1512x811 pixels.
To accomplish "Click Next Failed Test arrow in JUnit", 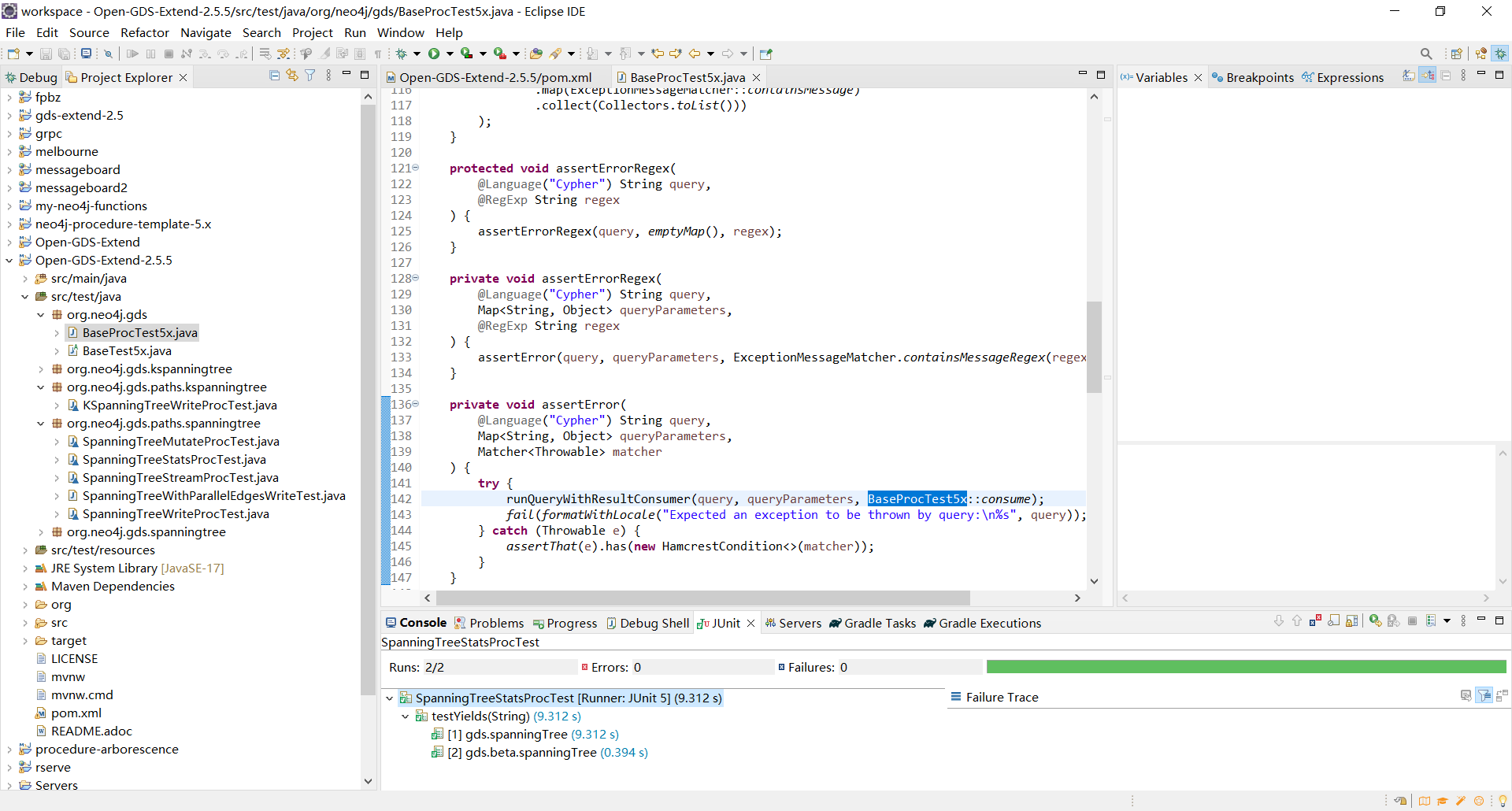I will (x=1278, y=621).
